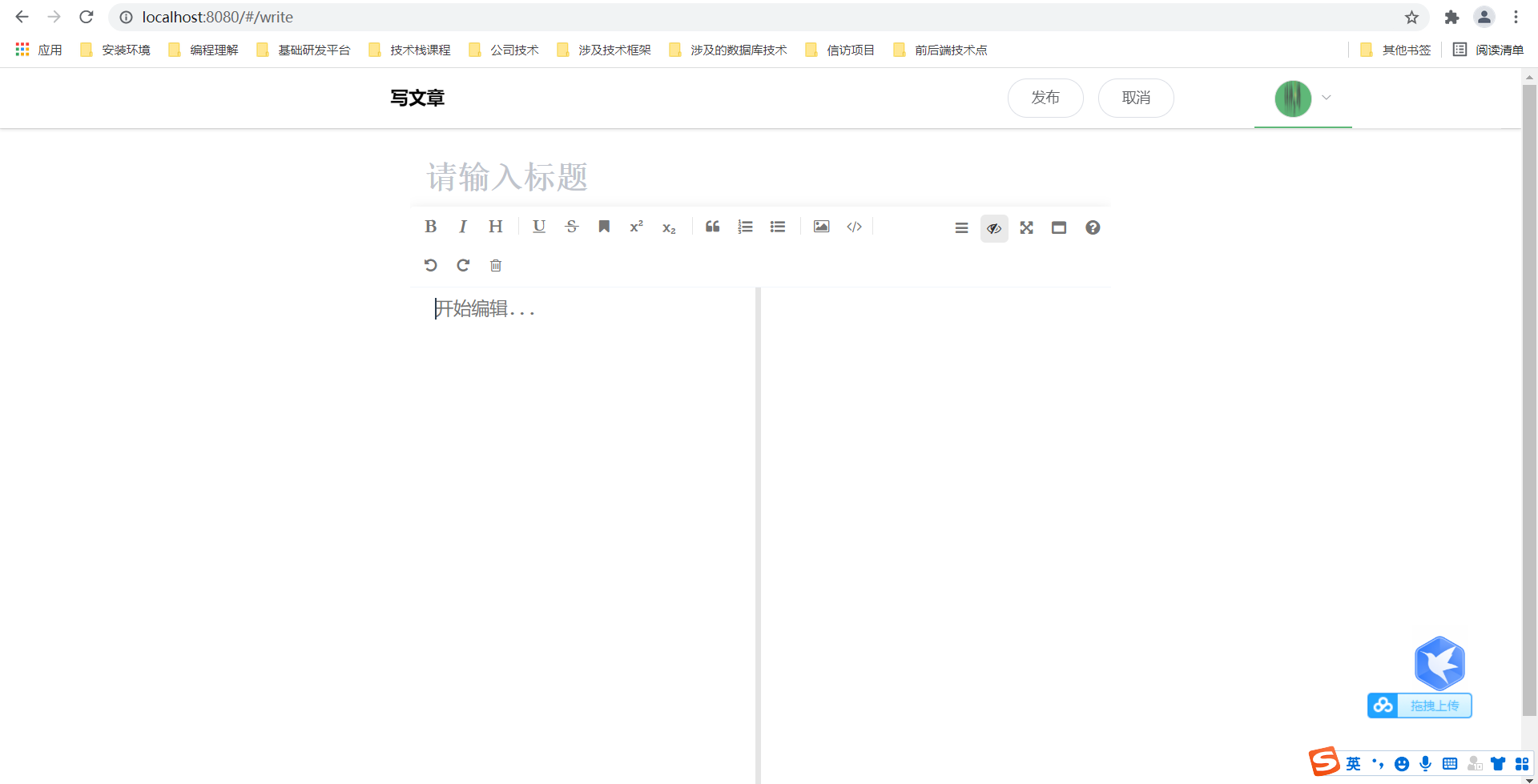Toggle the reading mode window icon
The height and width of the screenshot is (784, 1538).
pos(1059,228)
